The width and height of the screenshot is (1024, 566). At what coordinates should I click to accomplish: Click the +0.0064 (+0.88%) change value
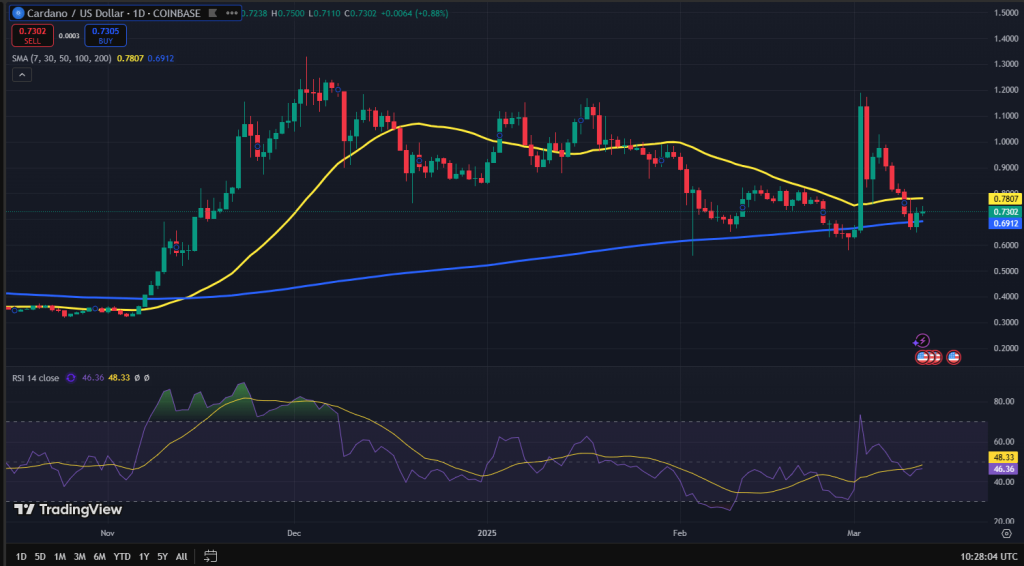point(417,12)
